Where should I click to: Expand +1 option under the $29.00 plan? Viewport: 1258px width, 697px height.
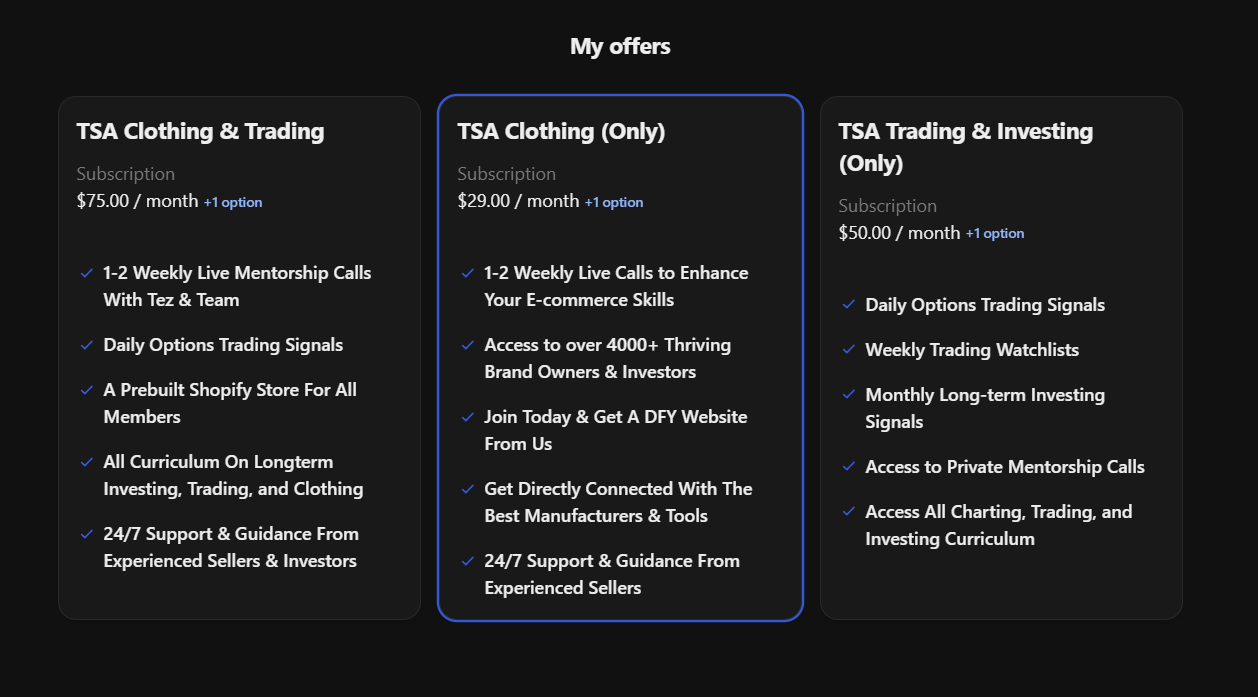click(x=614, y=202)
